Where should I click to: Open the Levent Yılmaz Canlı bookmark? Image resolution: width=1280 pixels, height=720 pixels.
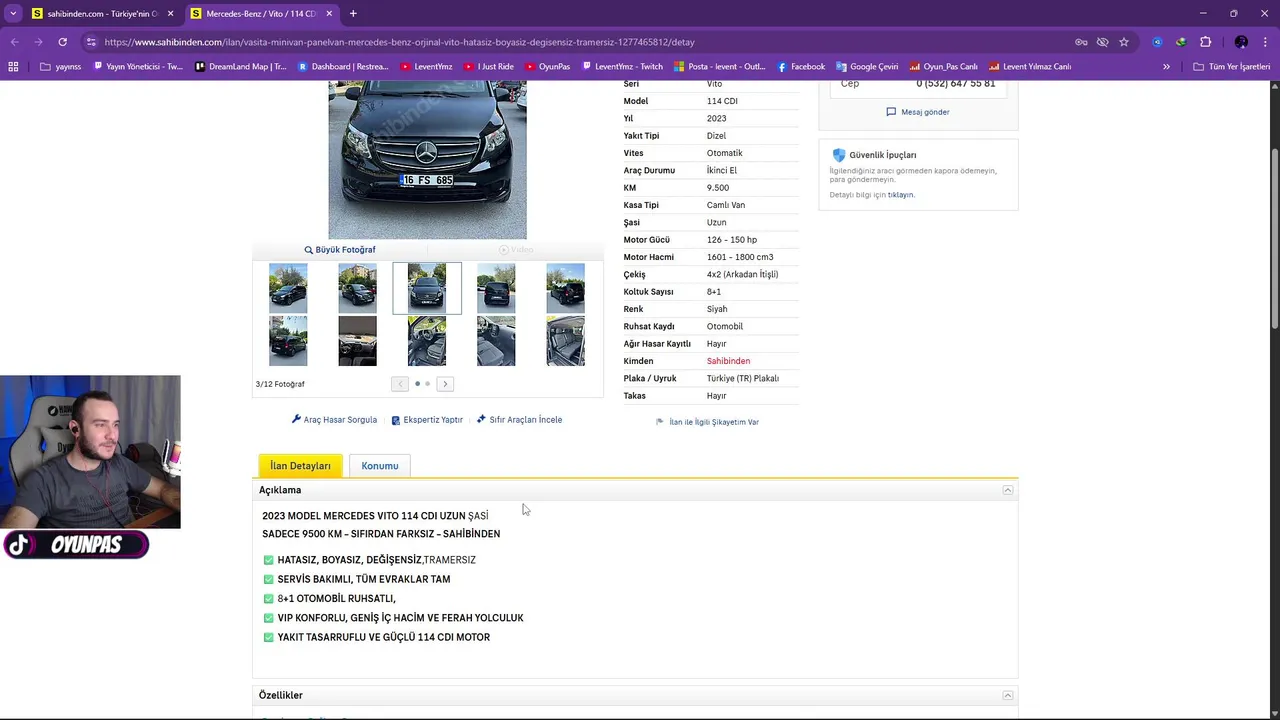1030,66
